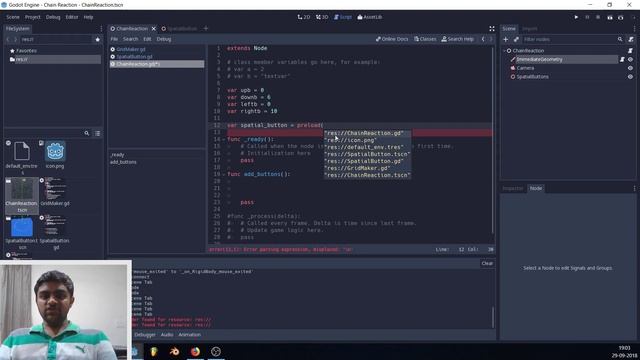Select the FileSystem dock tab
Screen dimensions: 640x360
18,29
